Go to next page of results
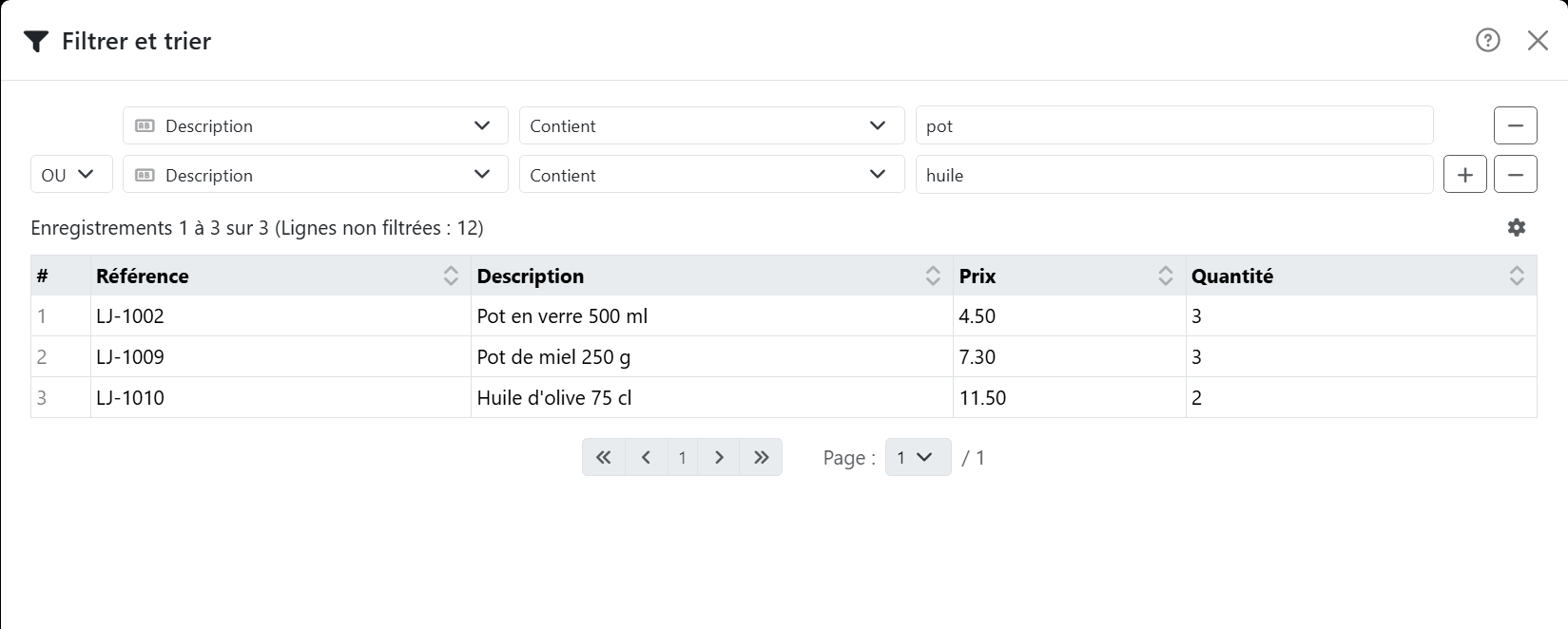This screenshot has width=1568, height=629. pos(719,457)
